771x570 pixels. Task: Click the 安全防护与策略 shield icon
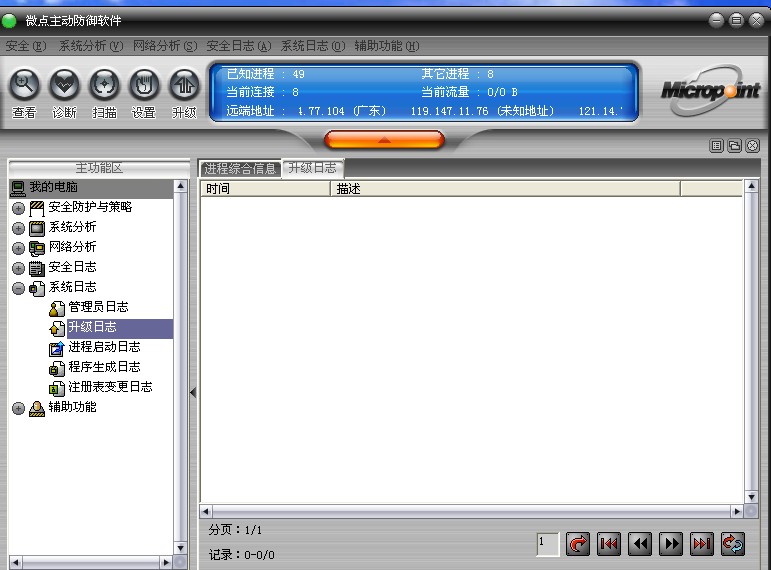click(37, 208)
